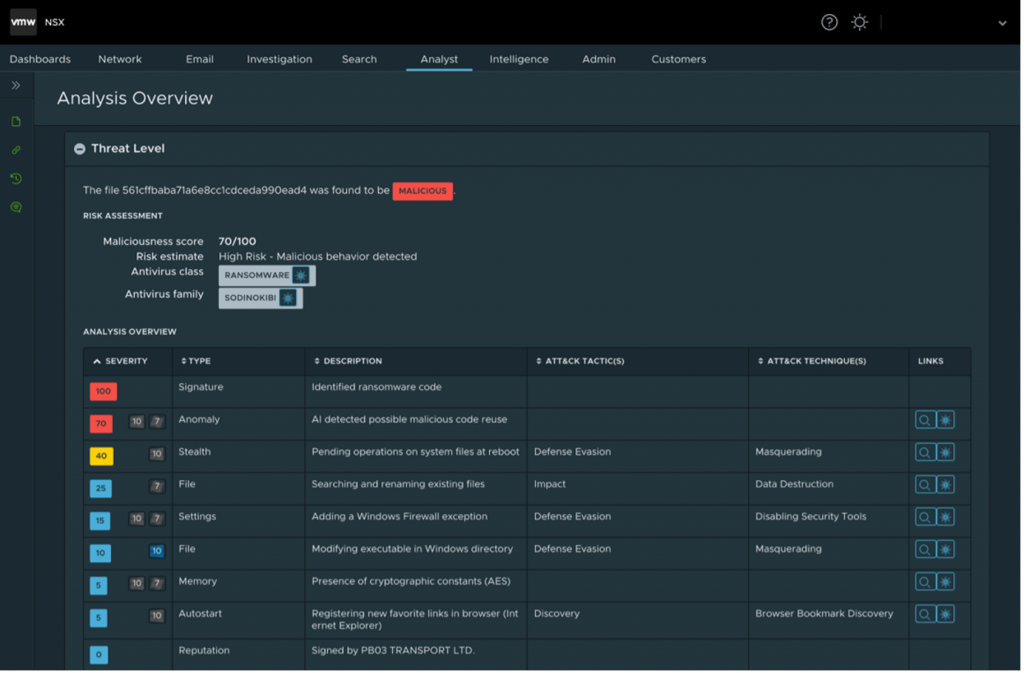The height and width of the screenshot is (673, 1024).
Task: Click intelligence icon in the Stealth row
Action: point(945,453)
